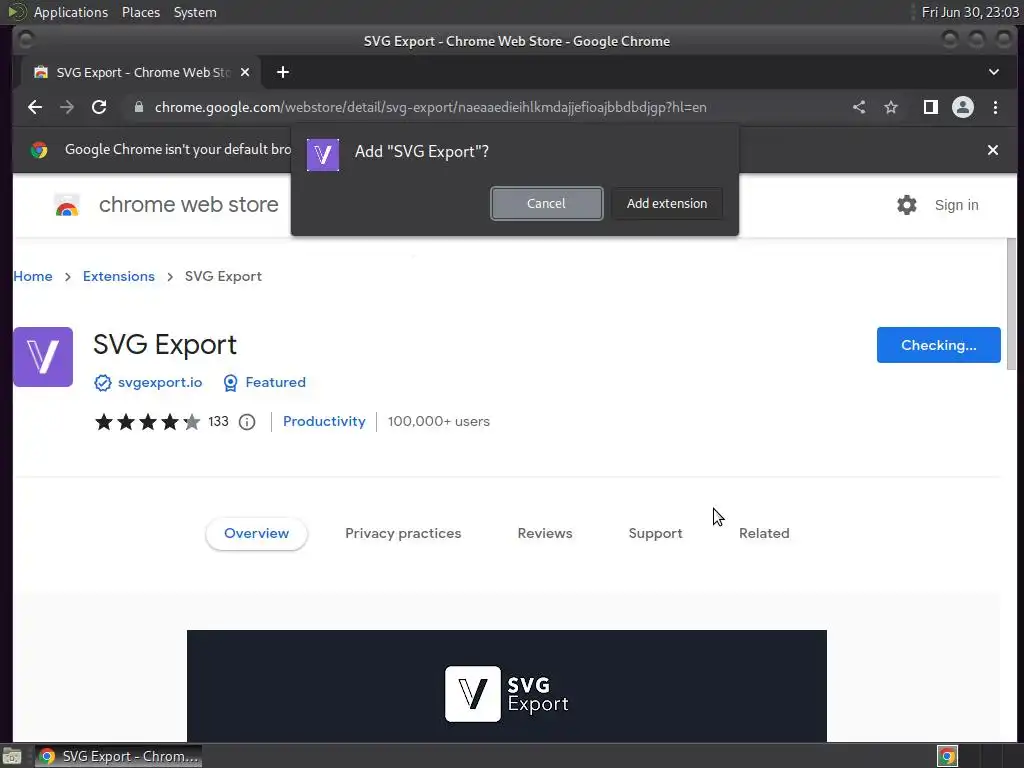The height and width of the screenshot is (768, 1024).
Task: Open svgexport.io publisher link
Action: click(x=160, y=383)
